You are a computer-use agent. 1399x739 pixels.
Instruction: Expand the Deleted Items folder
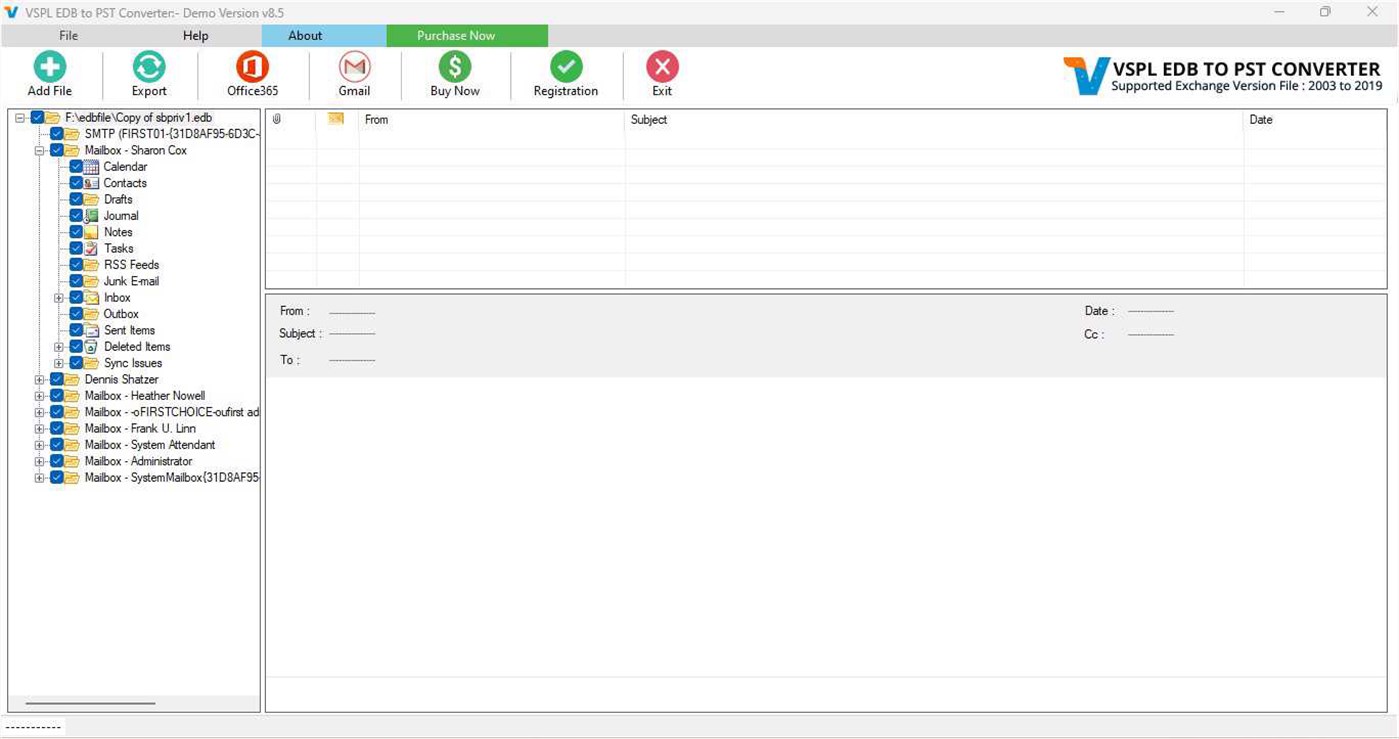59,346
